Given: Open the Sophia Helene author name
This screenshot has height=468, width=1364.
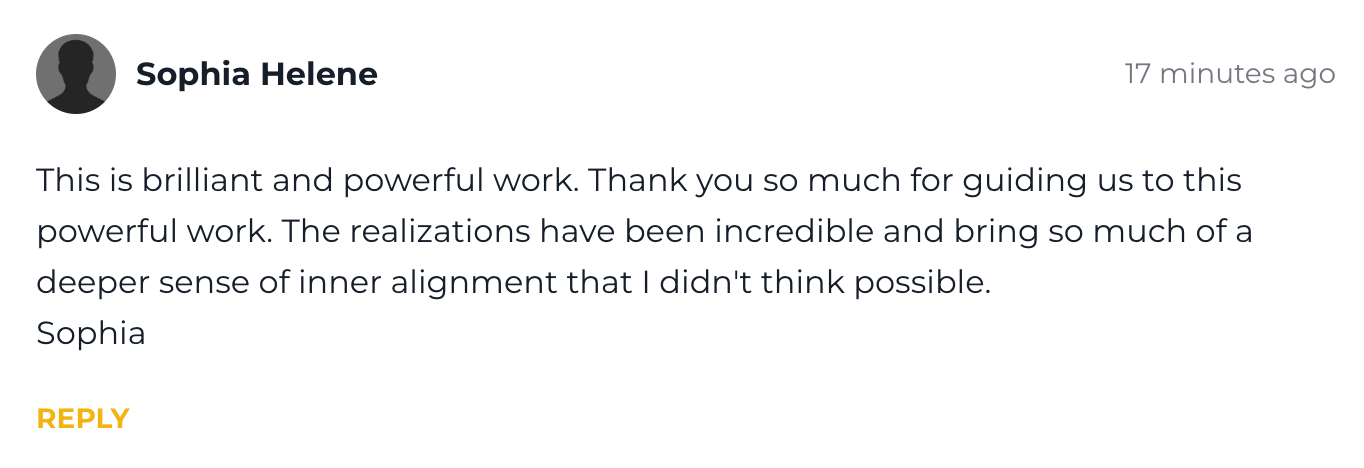Looking at the screenshot, I should pos(256,74).
